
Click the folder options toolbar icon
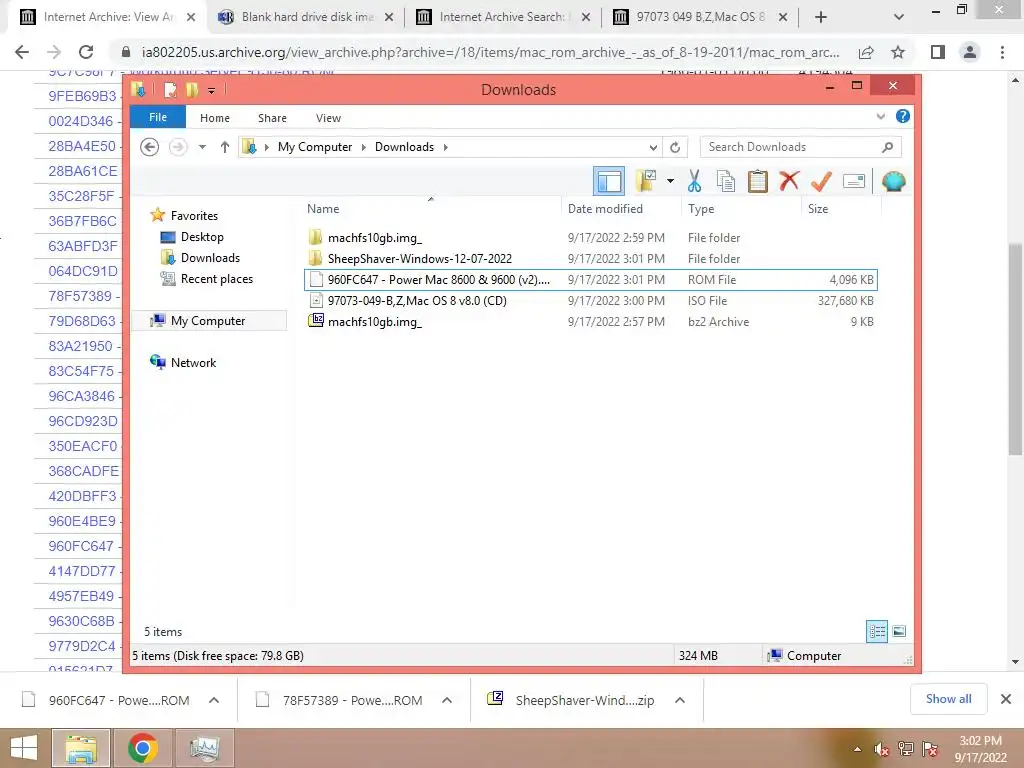point(646,181)
